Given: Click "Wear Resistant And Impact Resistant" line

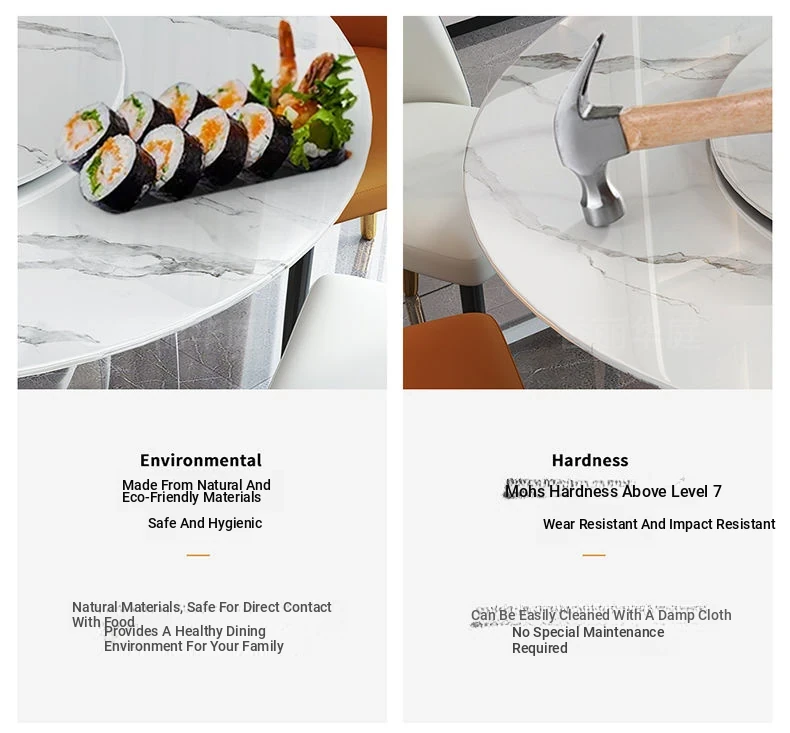Looking at the screenshot, I should [659, 524].
